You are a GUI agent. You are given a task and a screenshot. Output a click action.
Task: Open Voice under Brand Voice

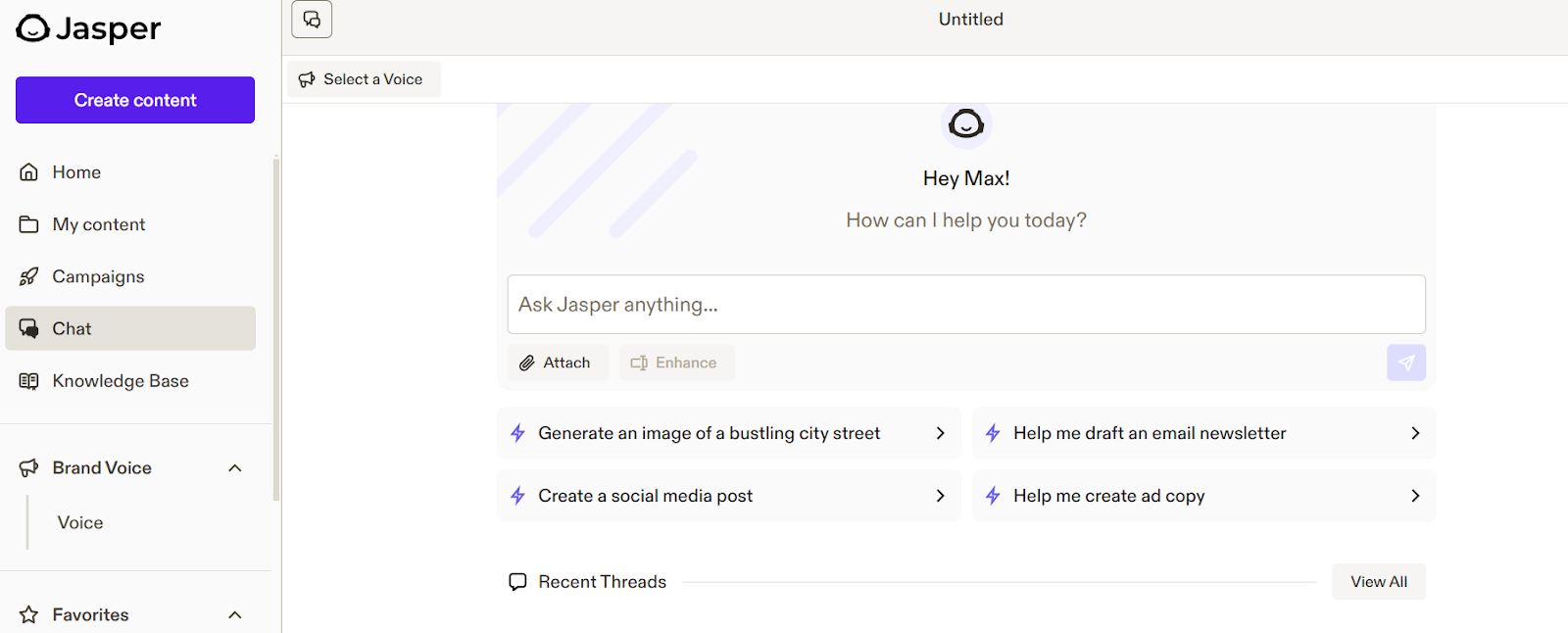point(80,523)
